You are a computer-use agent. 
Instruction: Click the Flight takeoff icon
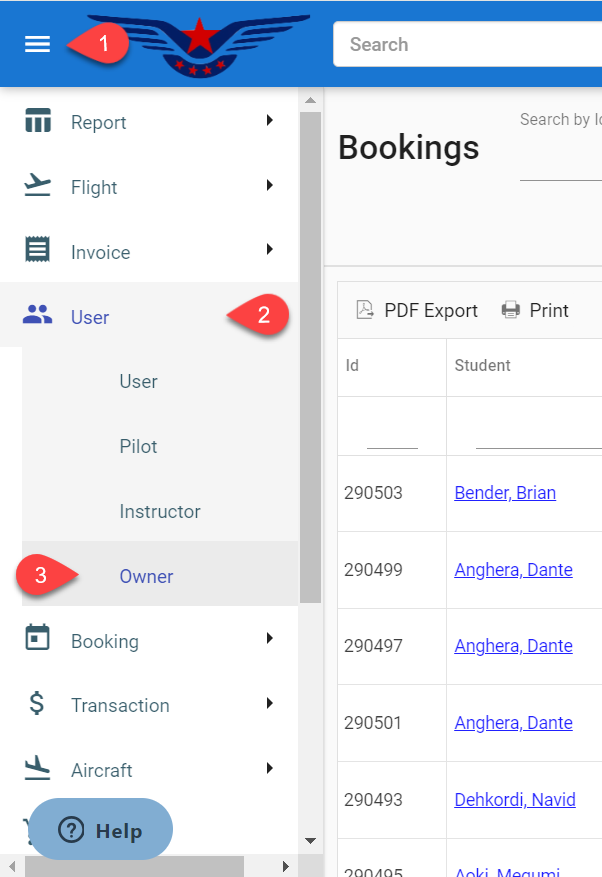[x=37, y=187]
